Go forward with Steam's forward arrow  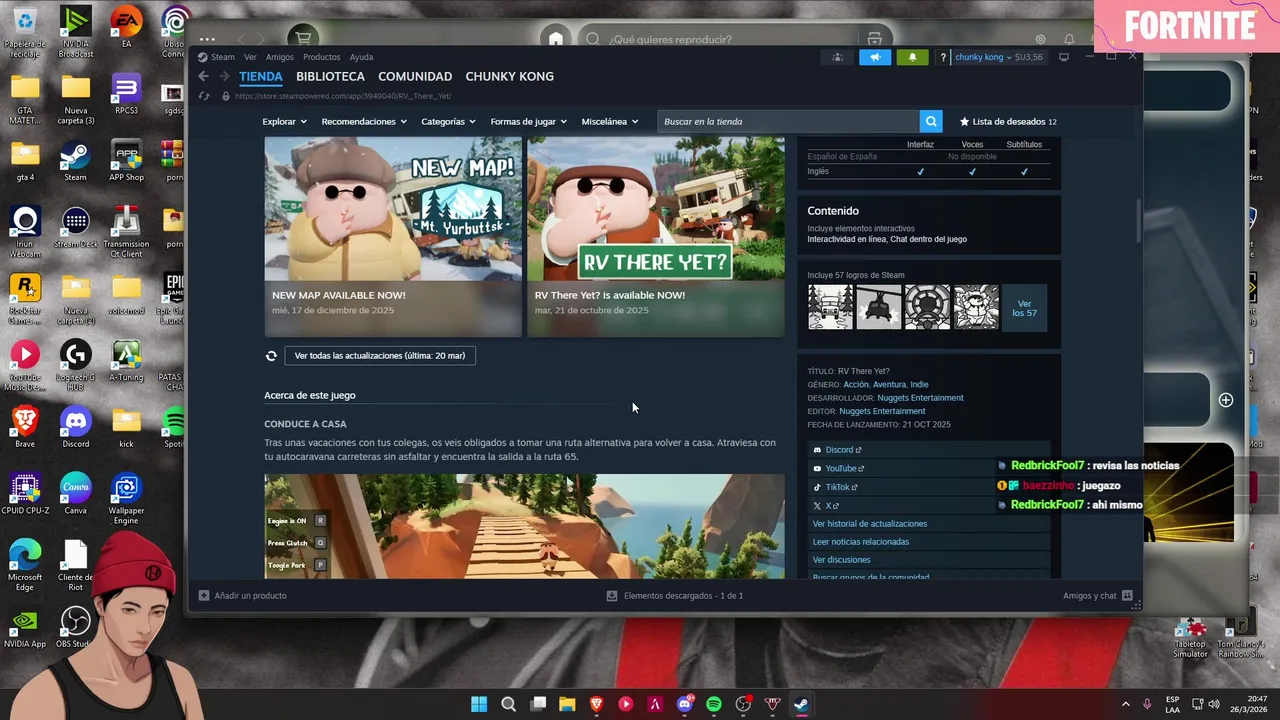point(224,76)
